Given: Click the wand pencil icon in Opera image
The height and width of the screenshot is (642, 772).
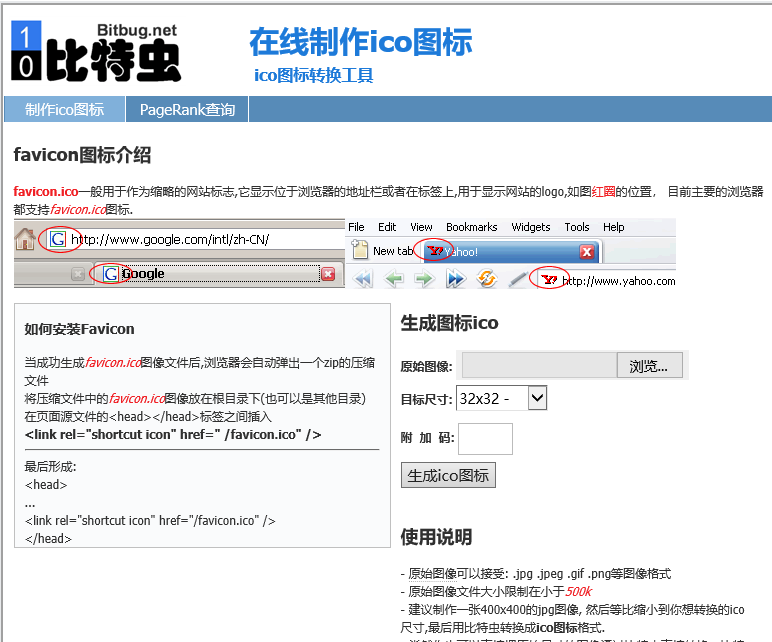Looking at the screenshot, I should click(518, 279).
